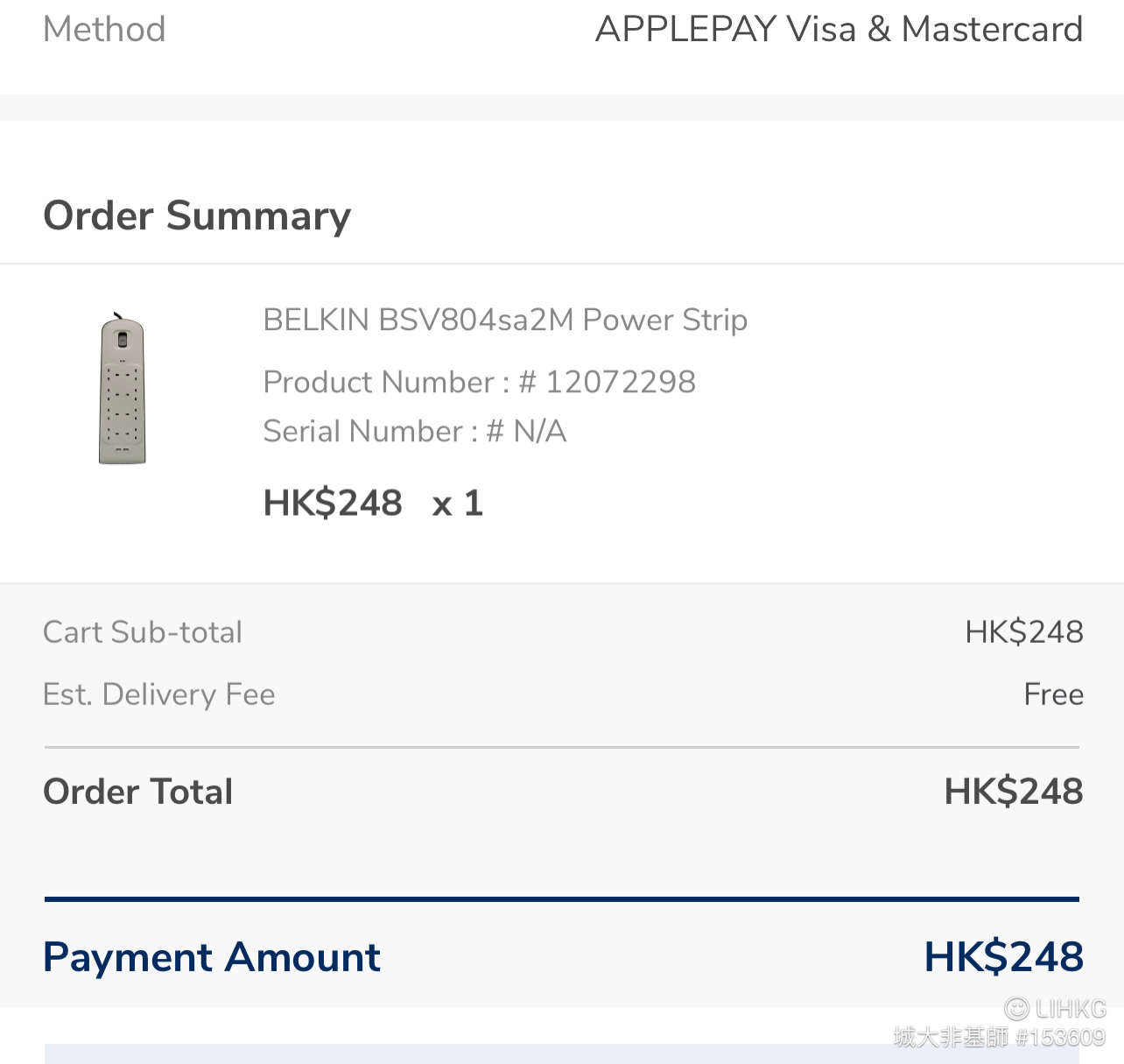Tap the x 1 quantity label
Viewport: 1124px width, 1064px height.
[x=458, y=504]
